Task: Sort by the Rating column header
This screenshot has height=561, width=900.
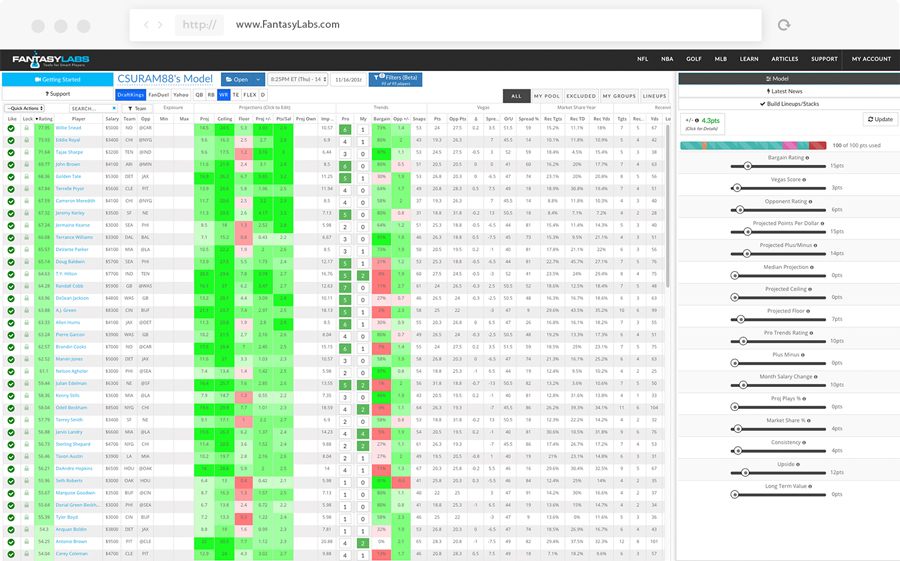Action: tap(44, 119)
